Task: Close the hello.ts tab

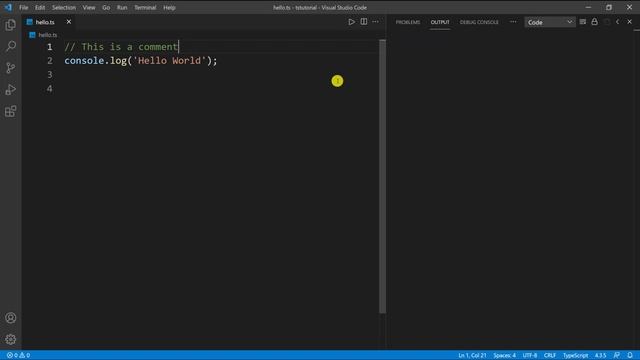Action: click(x=69, y=22)
